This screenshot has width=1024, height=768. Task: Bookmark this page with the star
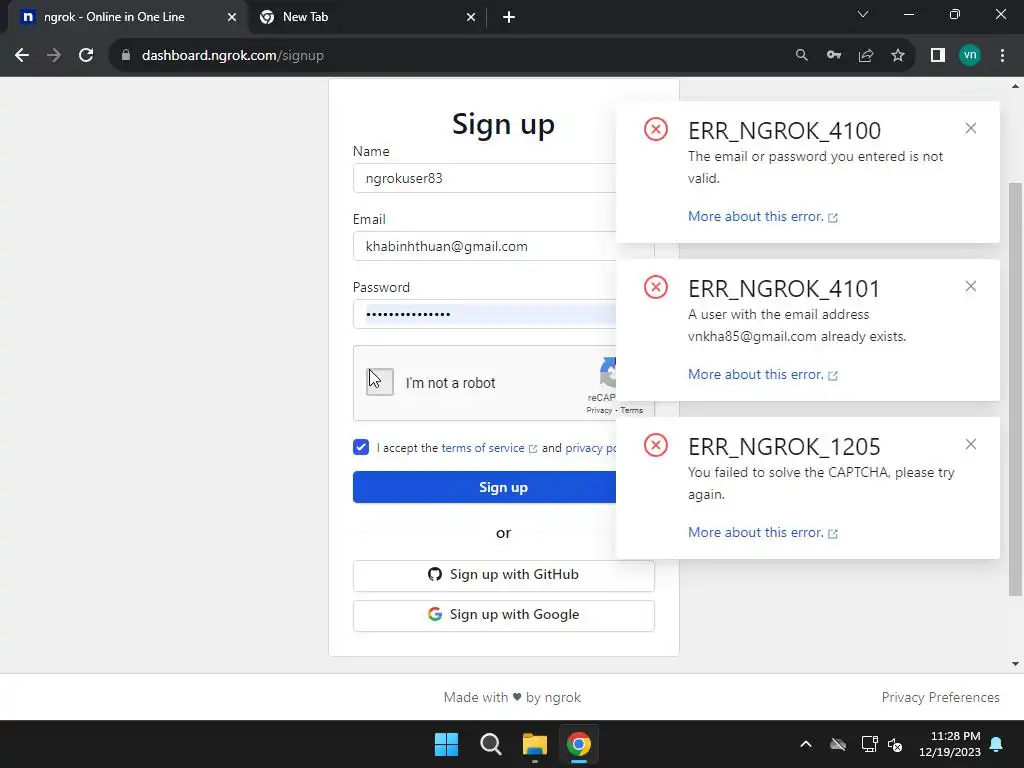coord(898,56)
